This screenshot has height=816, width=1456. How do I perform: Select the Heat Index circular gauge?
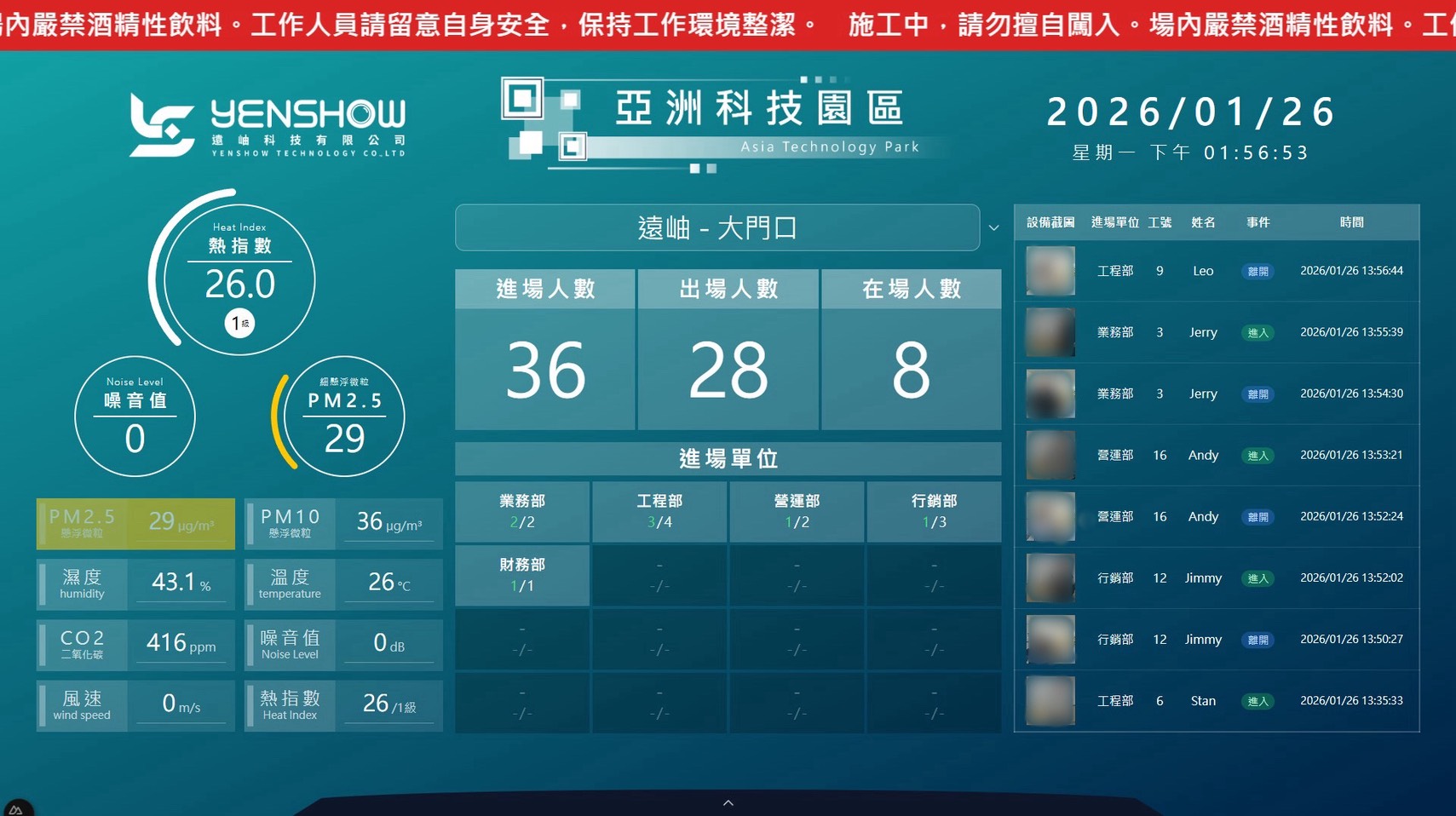(x=239, y=279)
